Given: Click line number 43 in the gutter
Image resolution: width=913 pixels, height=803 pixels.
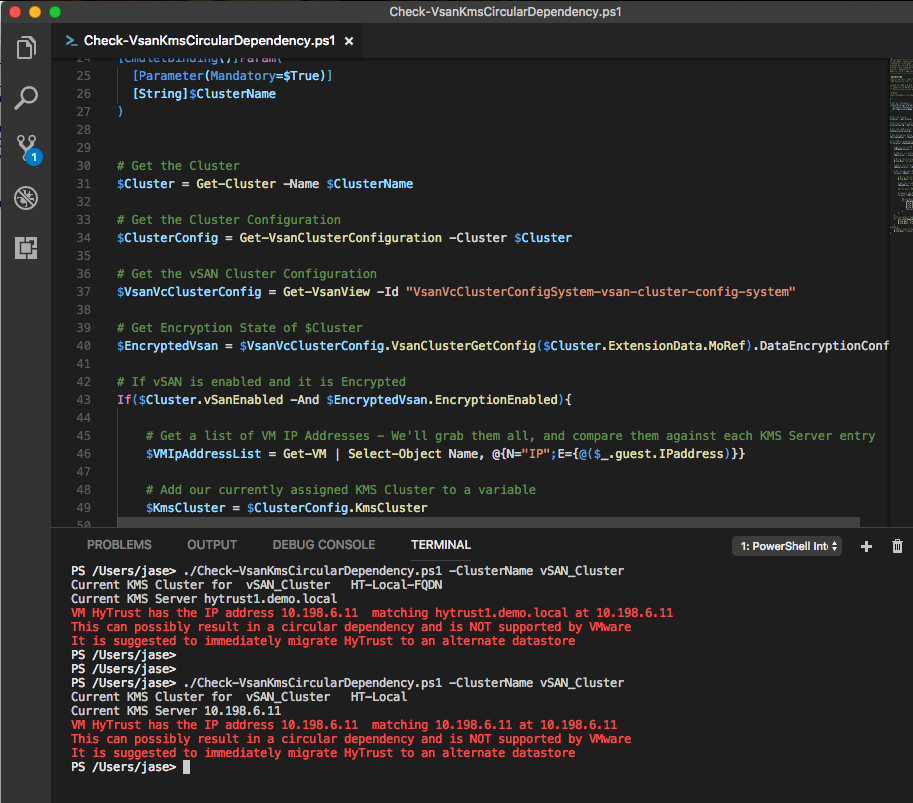Looking at the screenshot, I should (x=83, y=400).
